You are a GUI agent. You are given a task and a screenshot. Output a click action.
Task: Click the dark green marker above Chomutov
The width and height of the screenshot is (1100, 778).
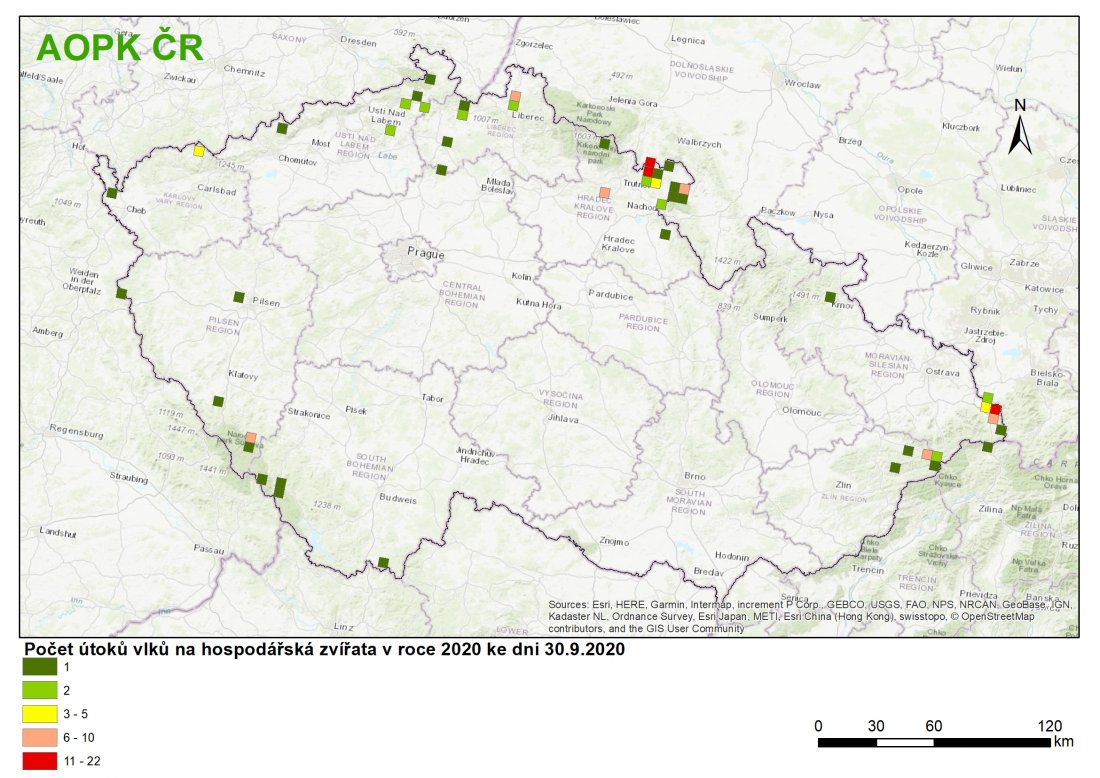(x=282, y=128)
